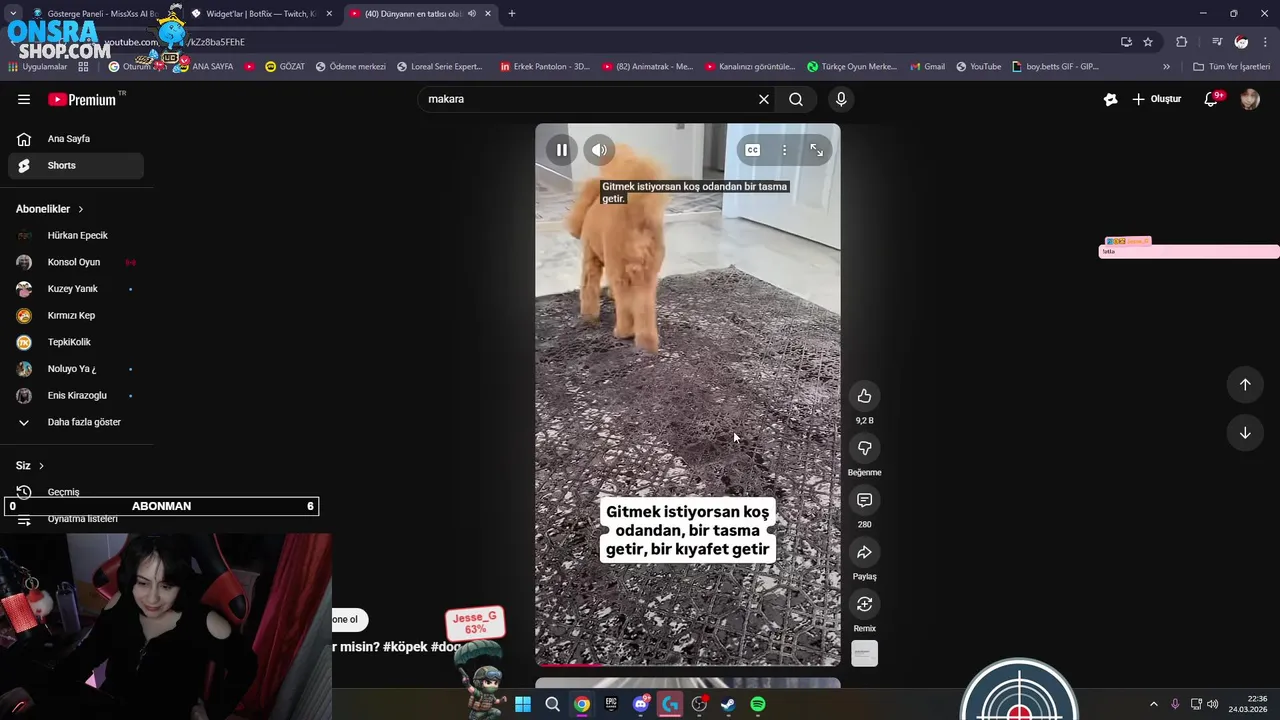Close the Widget'lar BotRix tab
1280x720 pixels.
pos(329,14)
